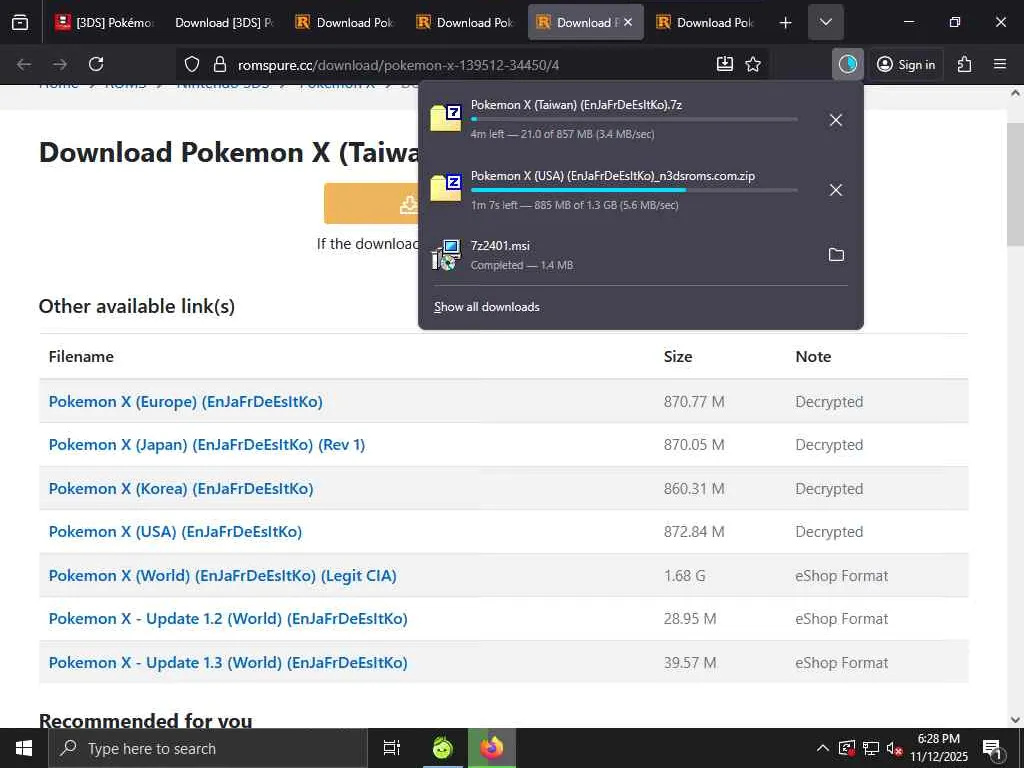Open the Windows Start menu
1024x768 pixels.
tap(24, 748)
